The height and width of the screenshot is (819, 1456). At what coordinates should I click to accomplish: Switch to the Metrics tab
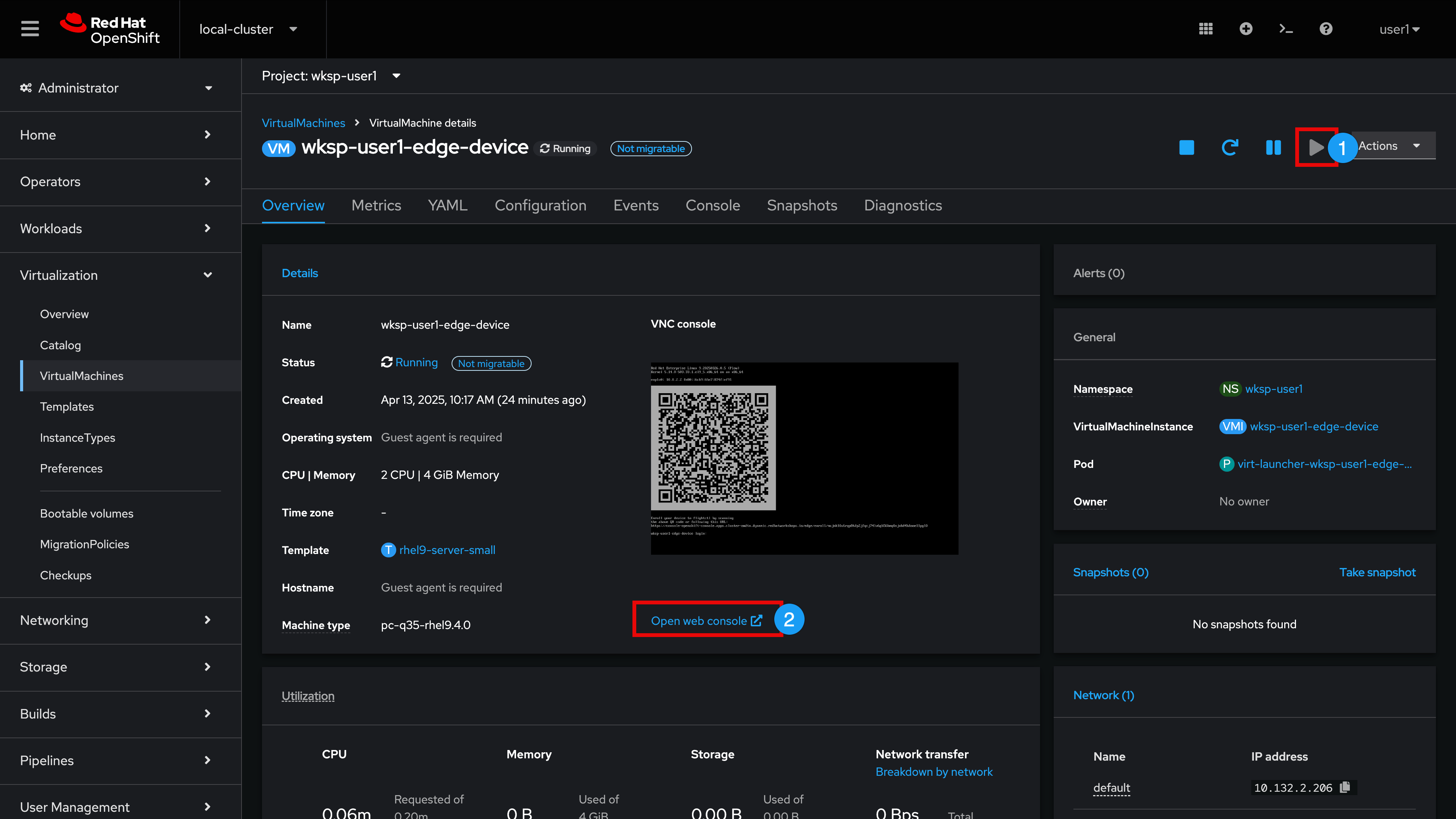tap(376, 205)
